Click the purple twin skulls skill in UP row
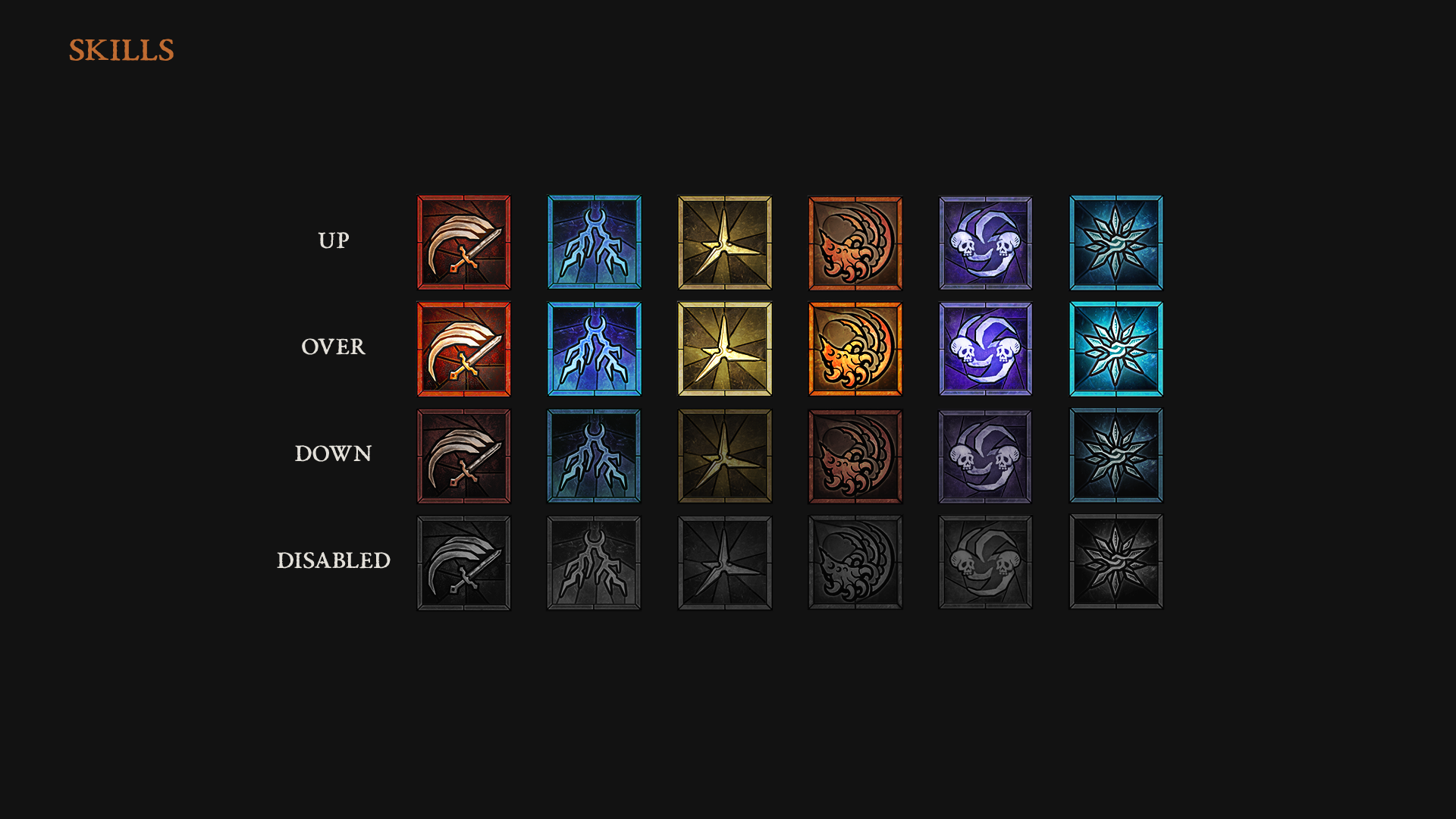 click(986, 243)
